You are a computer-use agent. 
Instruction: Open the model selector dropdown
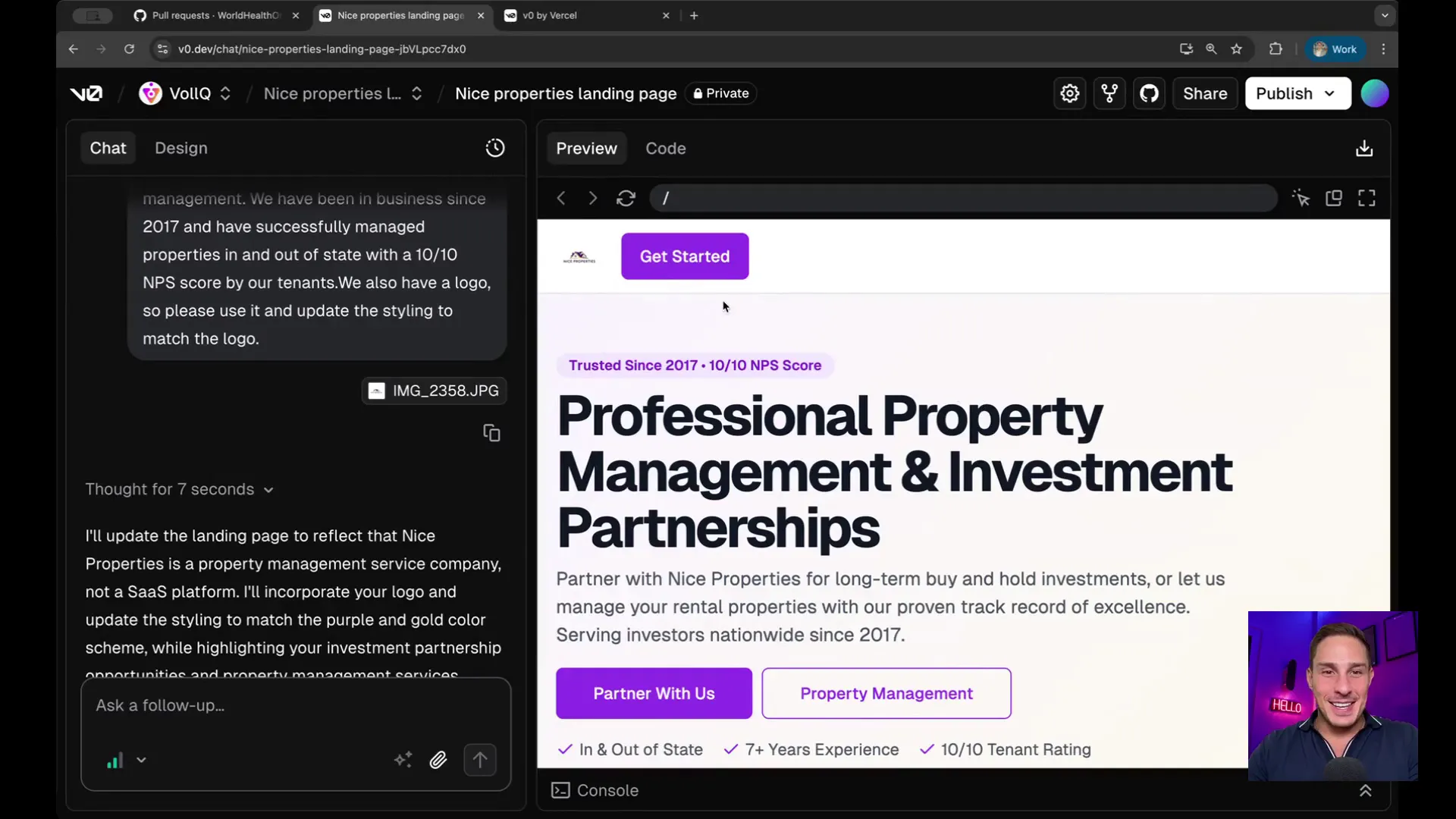click(x=126, y=760)
